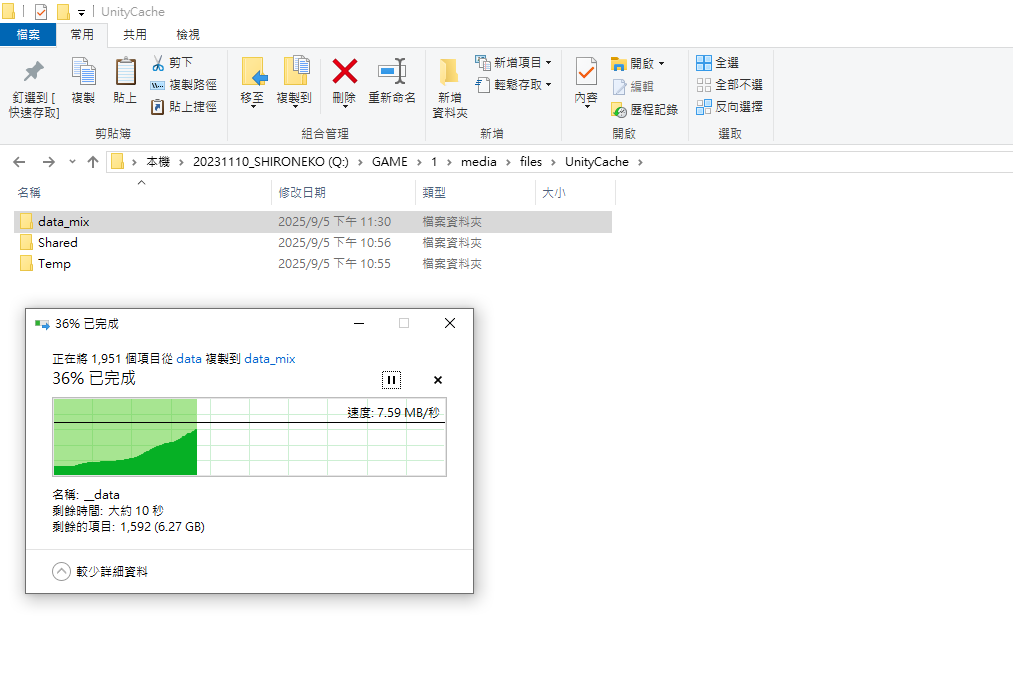Minimize the copy progress dialog

tap(359, 323)
